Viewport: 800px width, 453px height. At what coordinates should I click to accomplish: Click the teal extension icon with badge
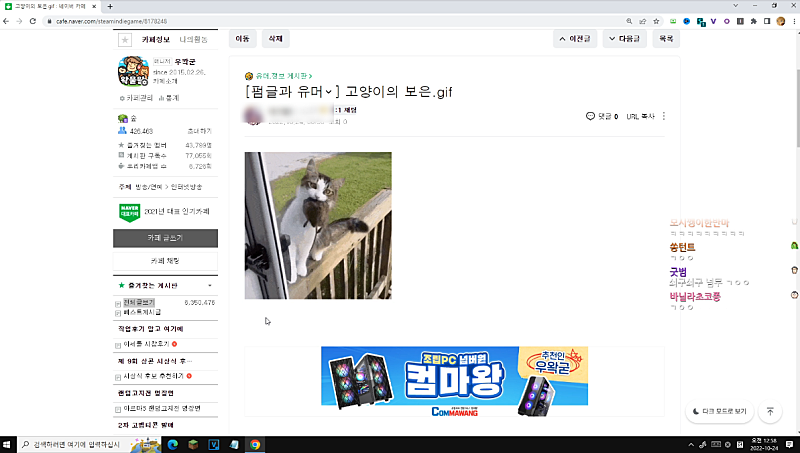[701, 22]
